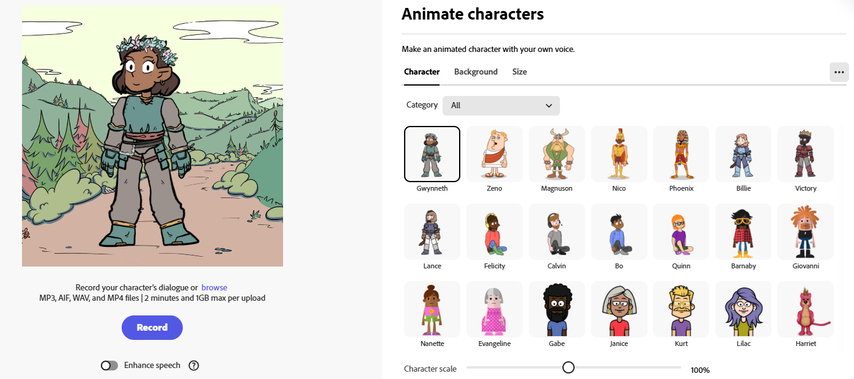854x379 pixels.
Task: Select the Nico character
Action: (x=619, y=154)
